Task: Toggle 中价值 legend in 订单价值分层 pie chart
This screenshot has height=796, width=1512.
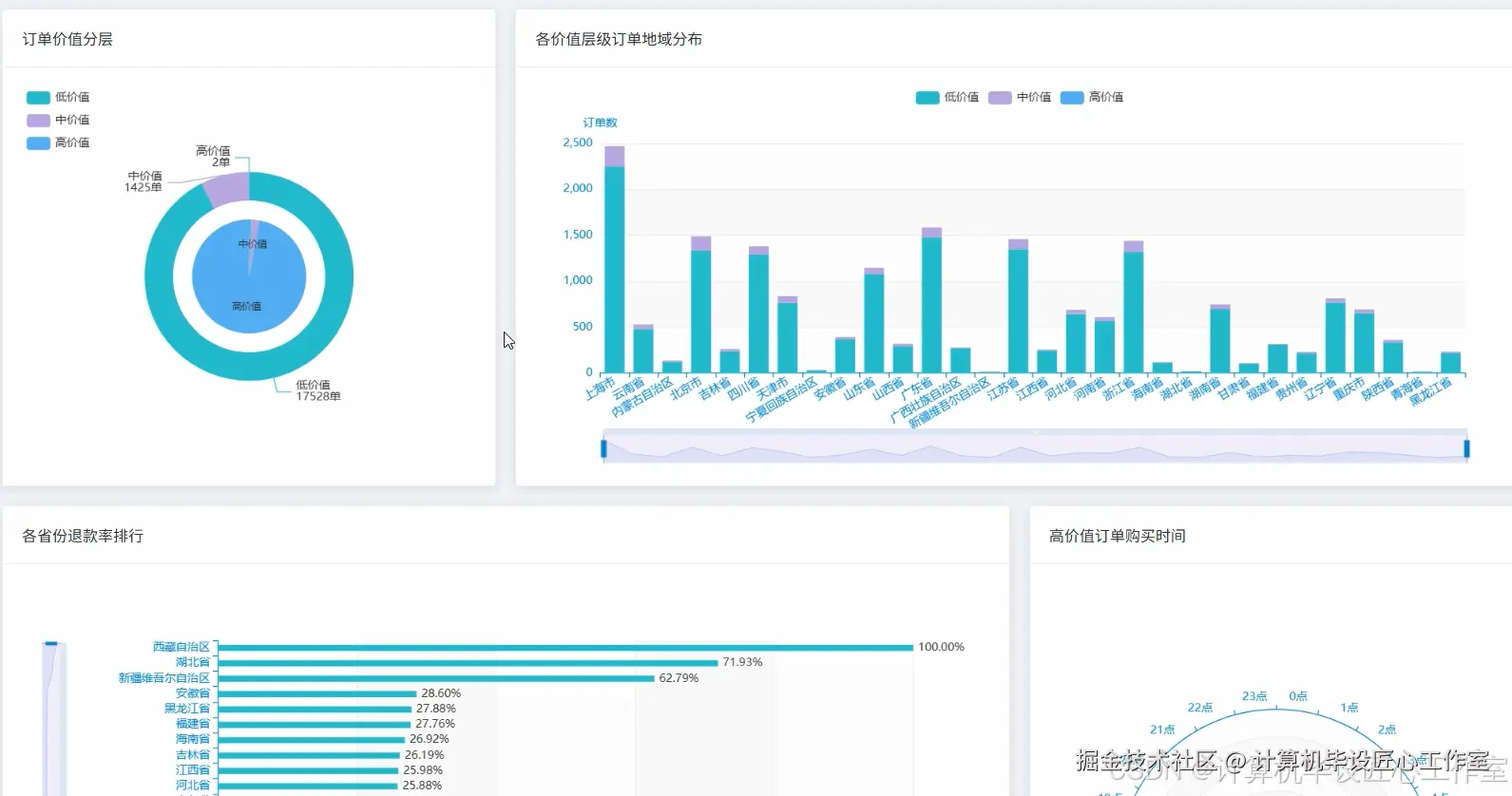Action: pos(58,120)
